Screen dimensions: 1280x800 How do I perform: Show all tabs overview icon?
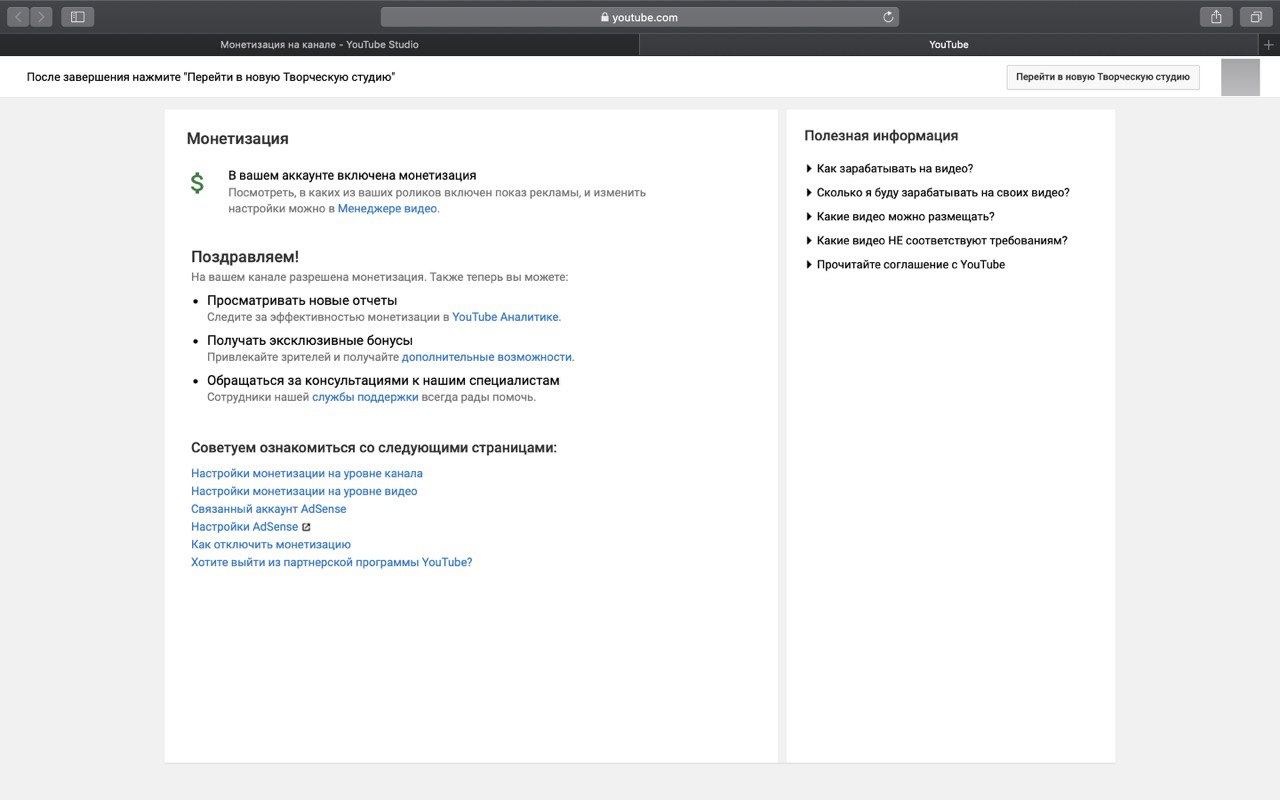click(x=1256, y=17)
